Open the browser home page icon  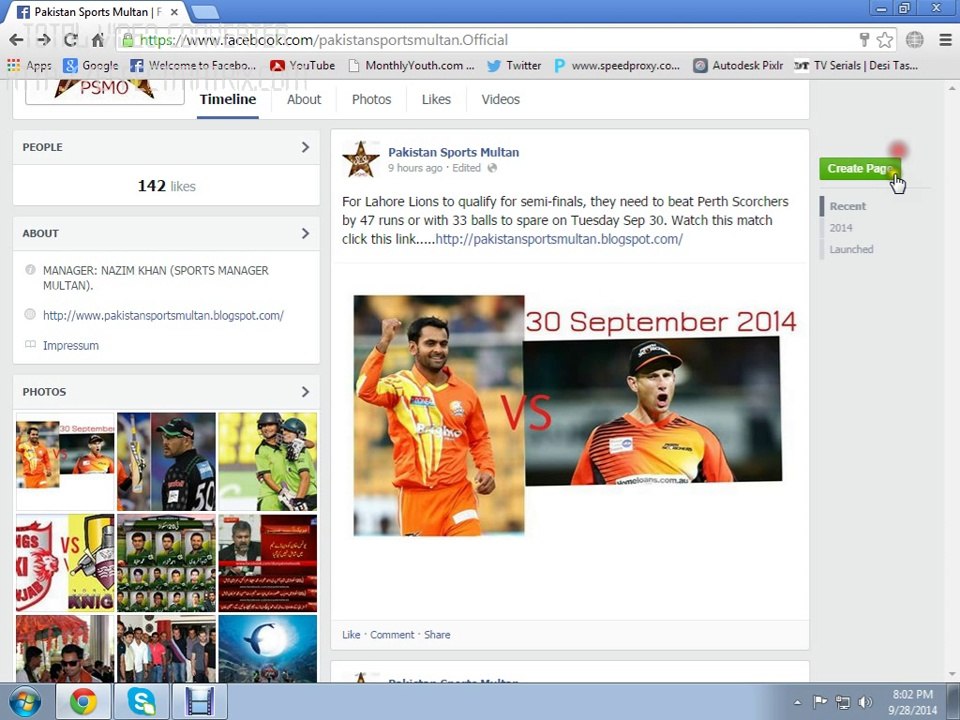(x=97, y=40)
